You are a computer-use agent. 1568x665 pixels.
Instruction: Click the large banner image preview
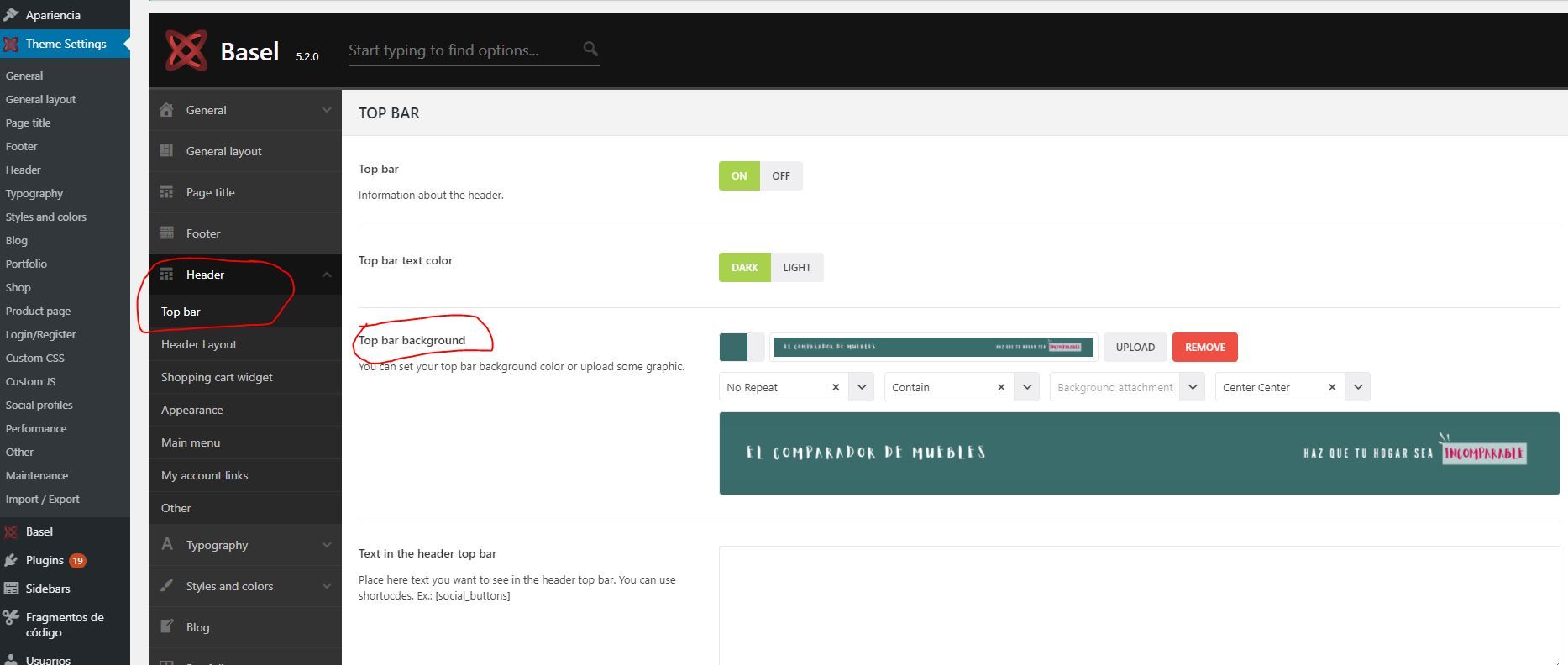(1139, 453)
